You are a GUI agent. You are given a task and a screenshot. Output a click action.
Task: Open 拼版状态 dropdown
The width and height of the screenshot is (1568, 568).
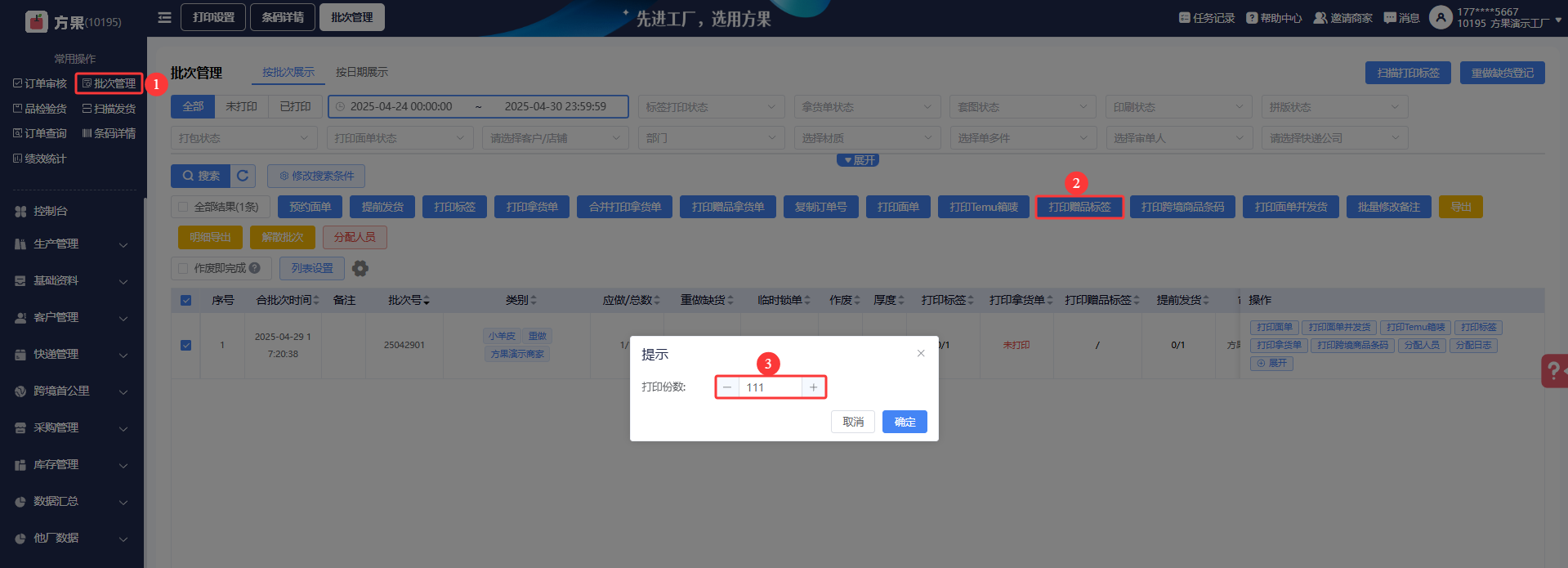[1334, 107]
